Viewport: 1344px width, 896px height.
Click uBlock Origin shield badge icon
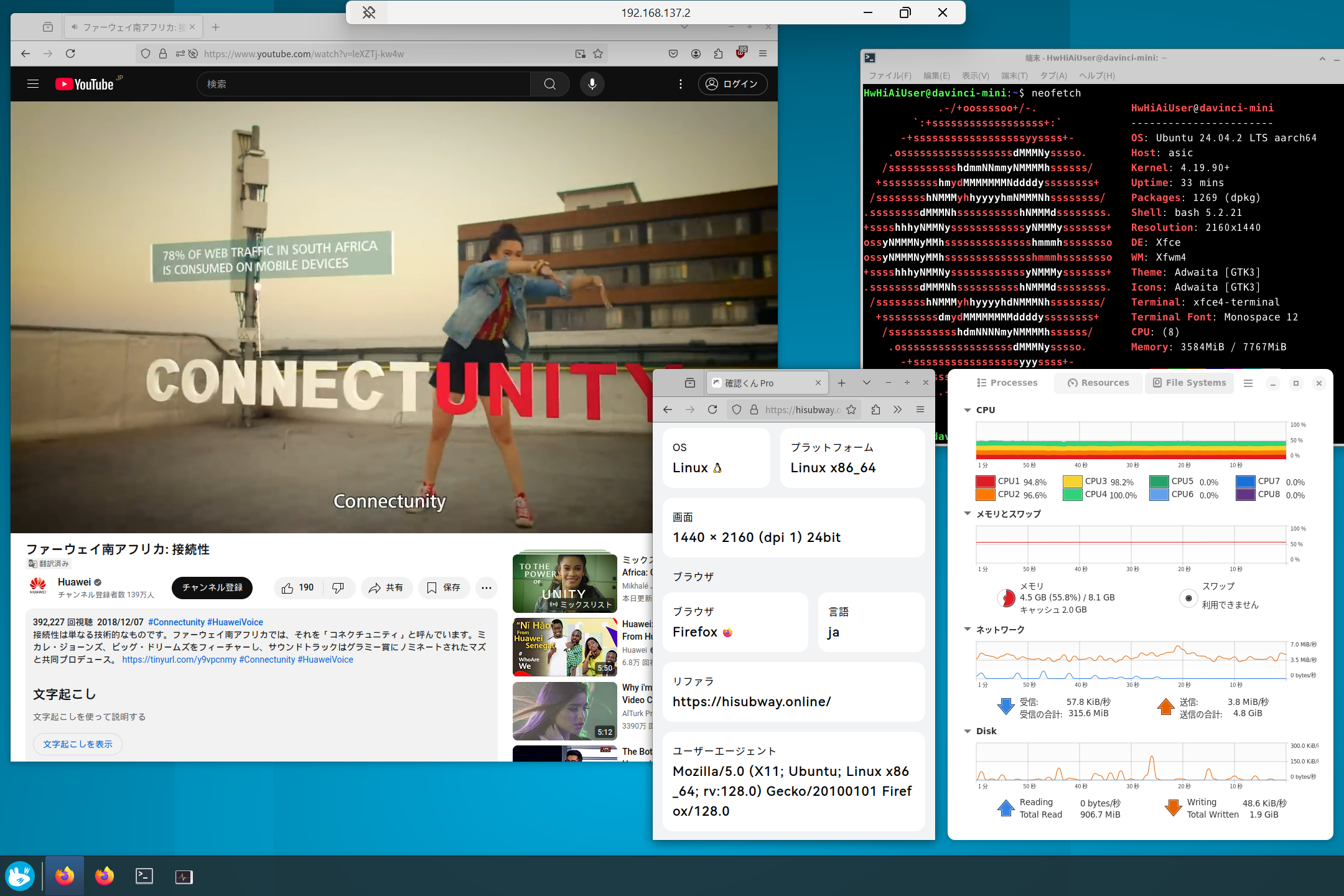click(740, 52)
